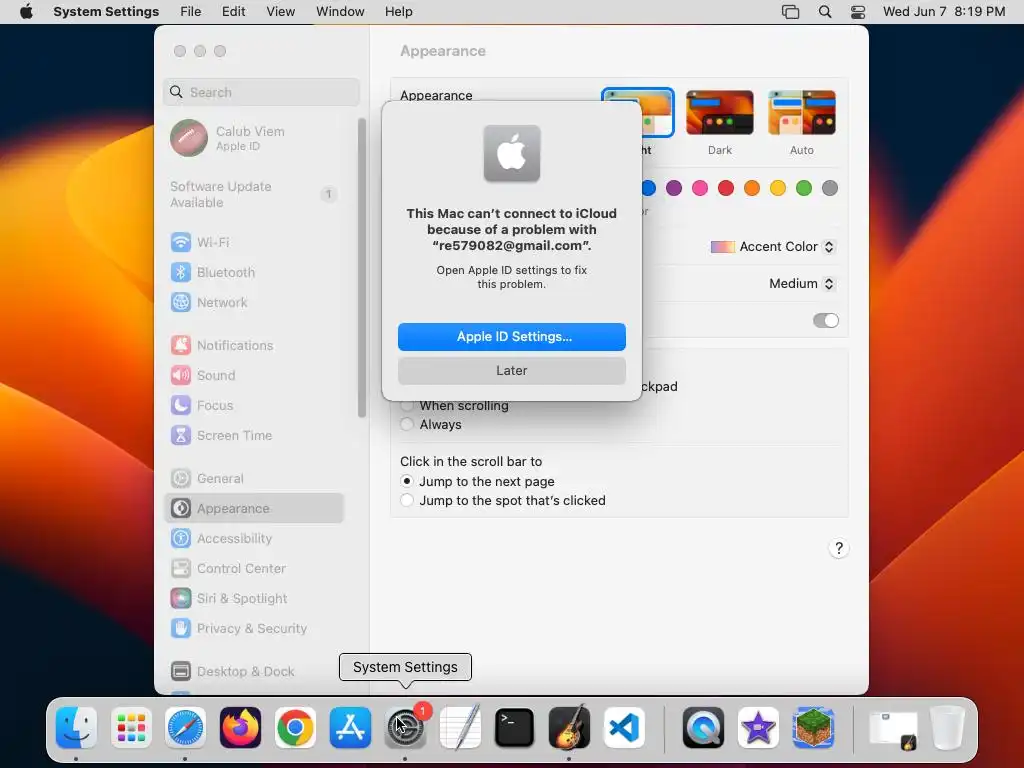Choose the red accent color
Viewport: 1024px width, 768px height.
click(726, 189)
